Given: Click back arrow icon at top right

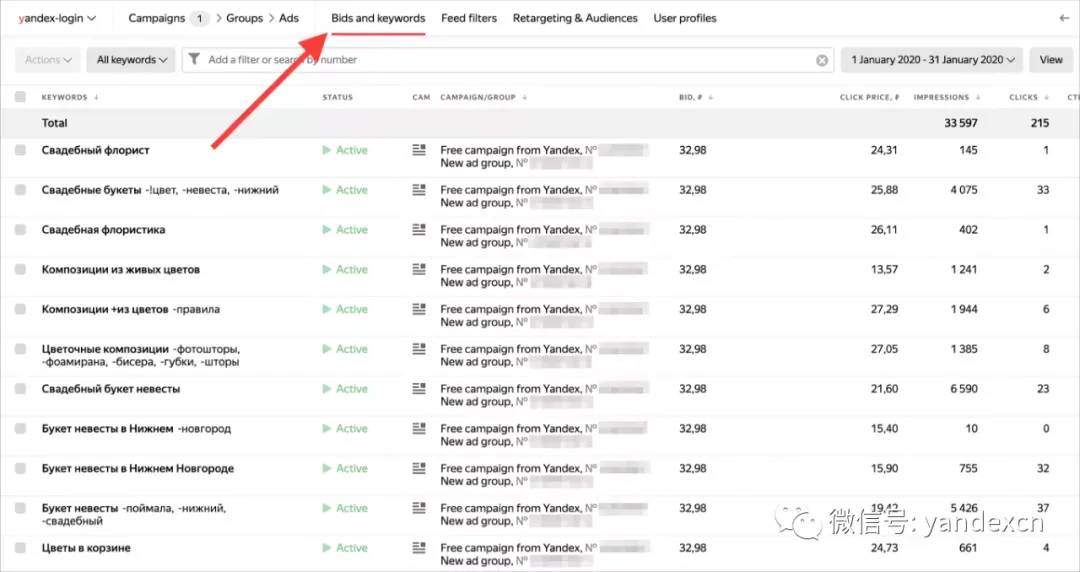Looking at the screenshot, I should [1064, 18].
